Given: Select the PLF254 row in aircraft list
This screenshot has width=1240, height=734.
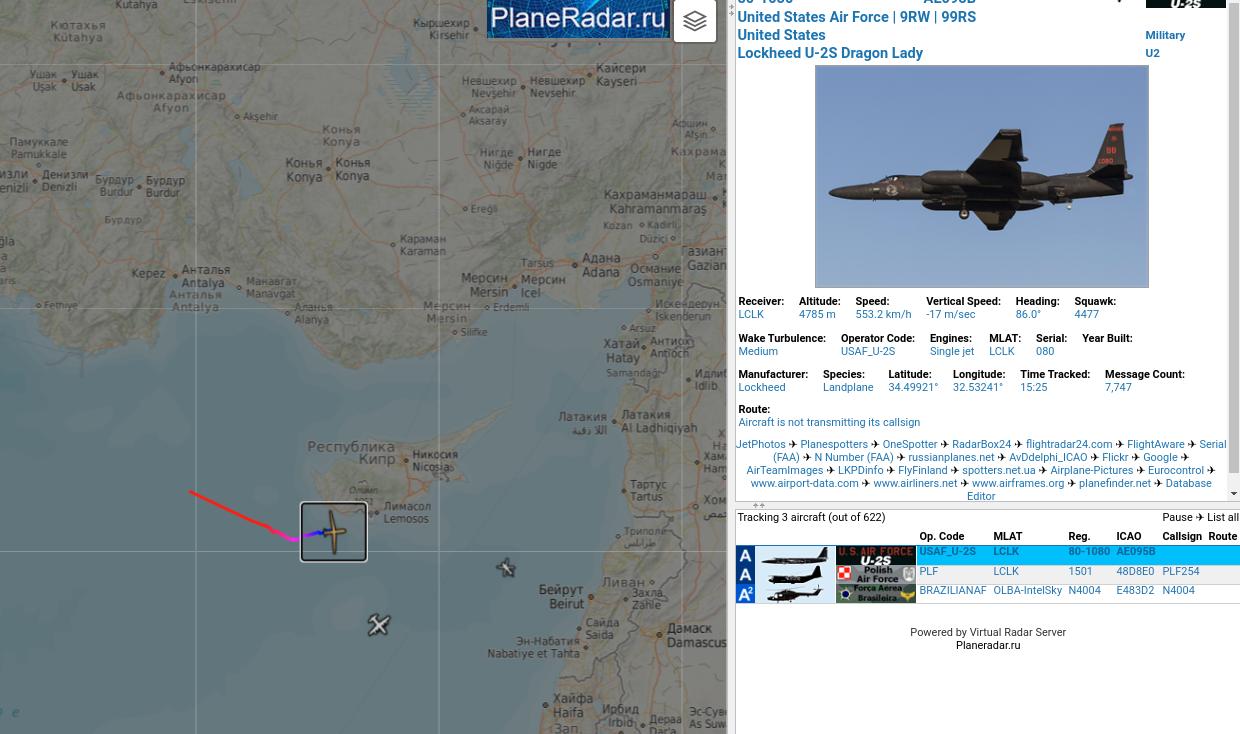Looking at the screenshot, I should pos(1180,572).
